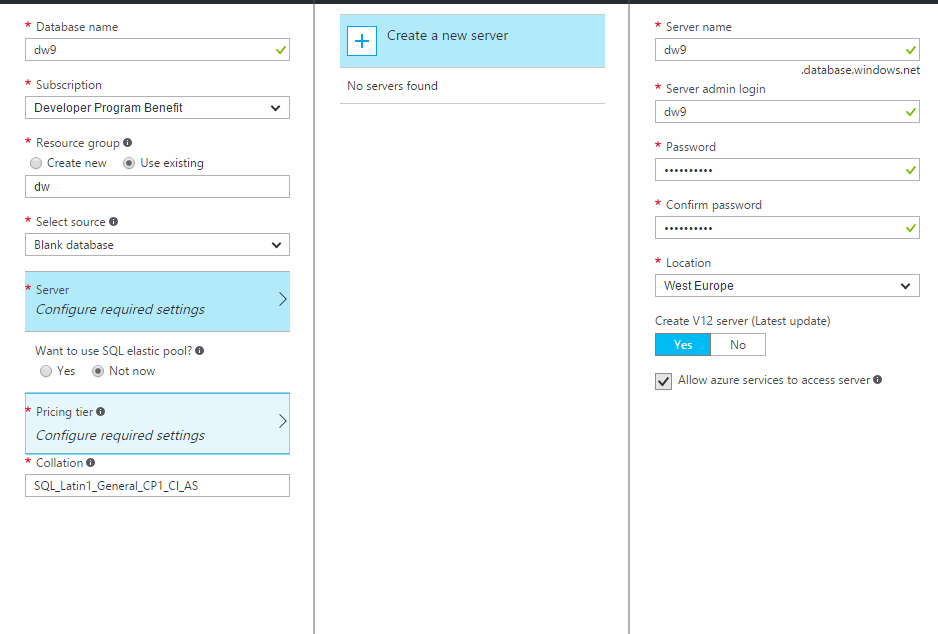Uncheck Allow azure services to access server

pos(663,381)
